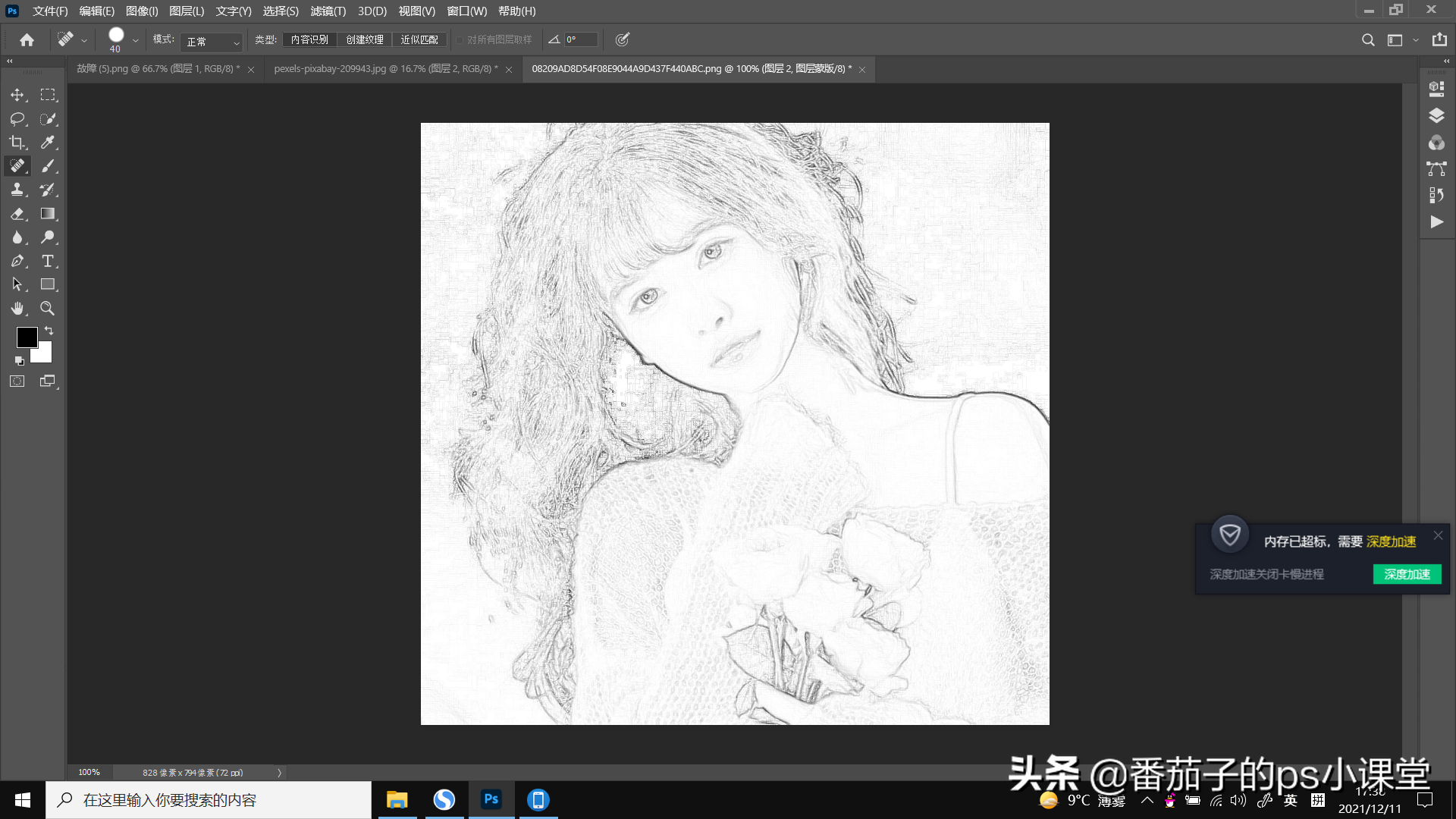Change the screen mode button
The image size is (1456, 819).
click(48, 381)
